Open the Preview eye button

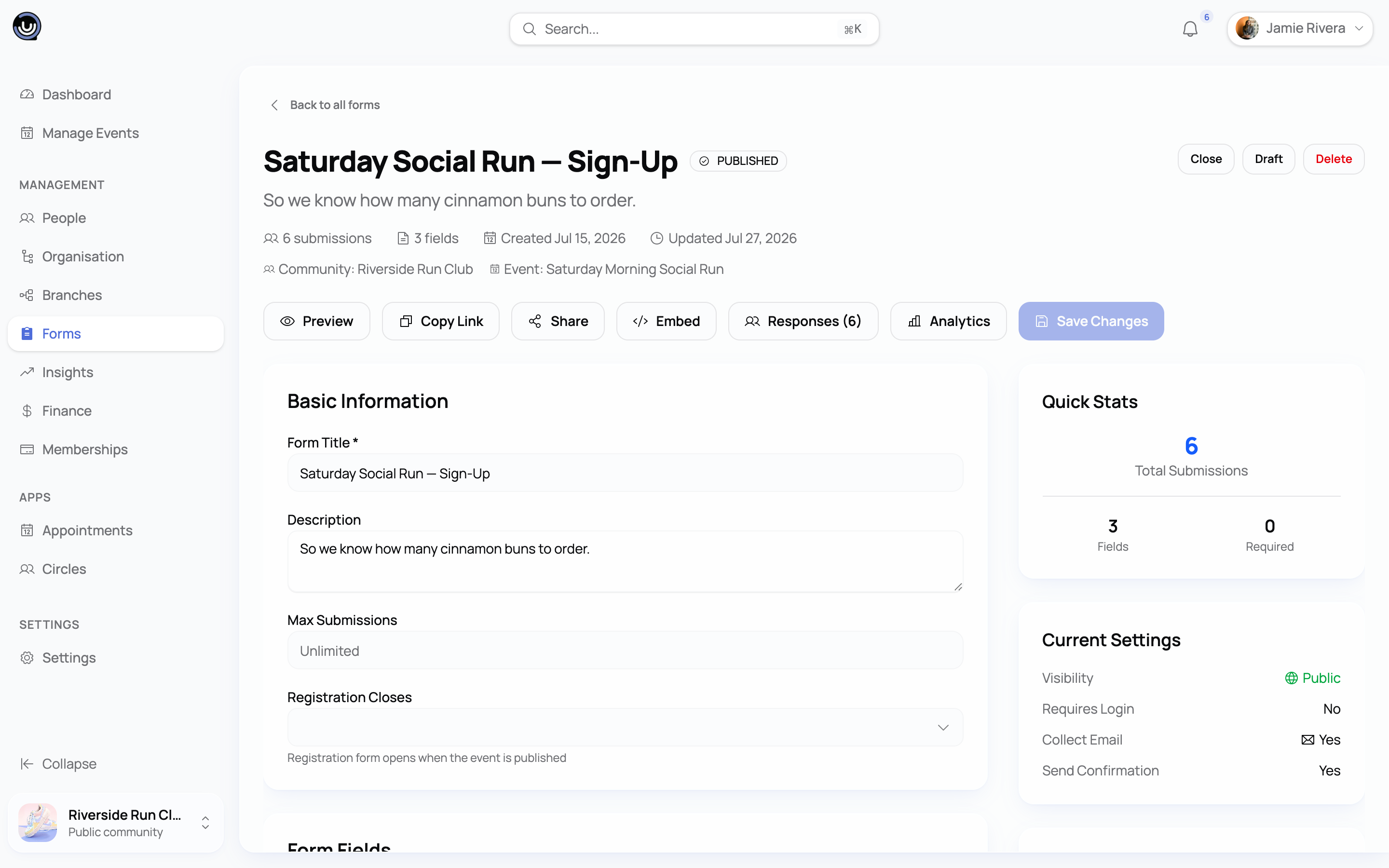[x=317, y=321]
